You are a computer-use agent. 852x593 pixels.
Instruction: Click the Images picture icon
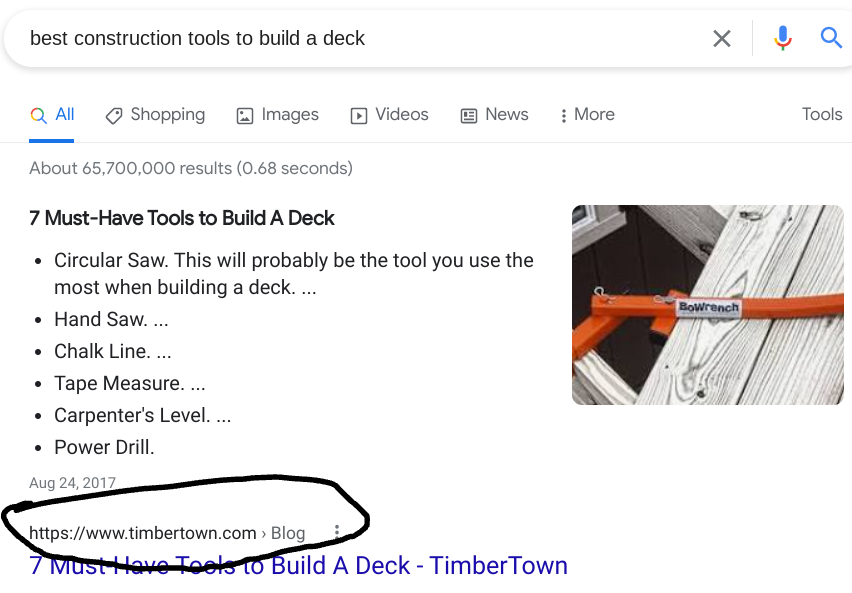point(245,115)
